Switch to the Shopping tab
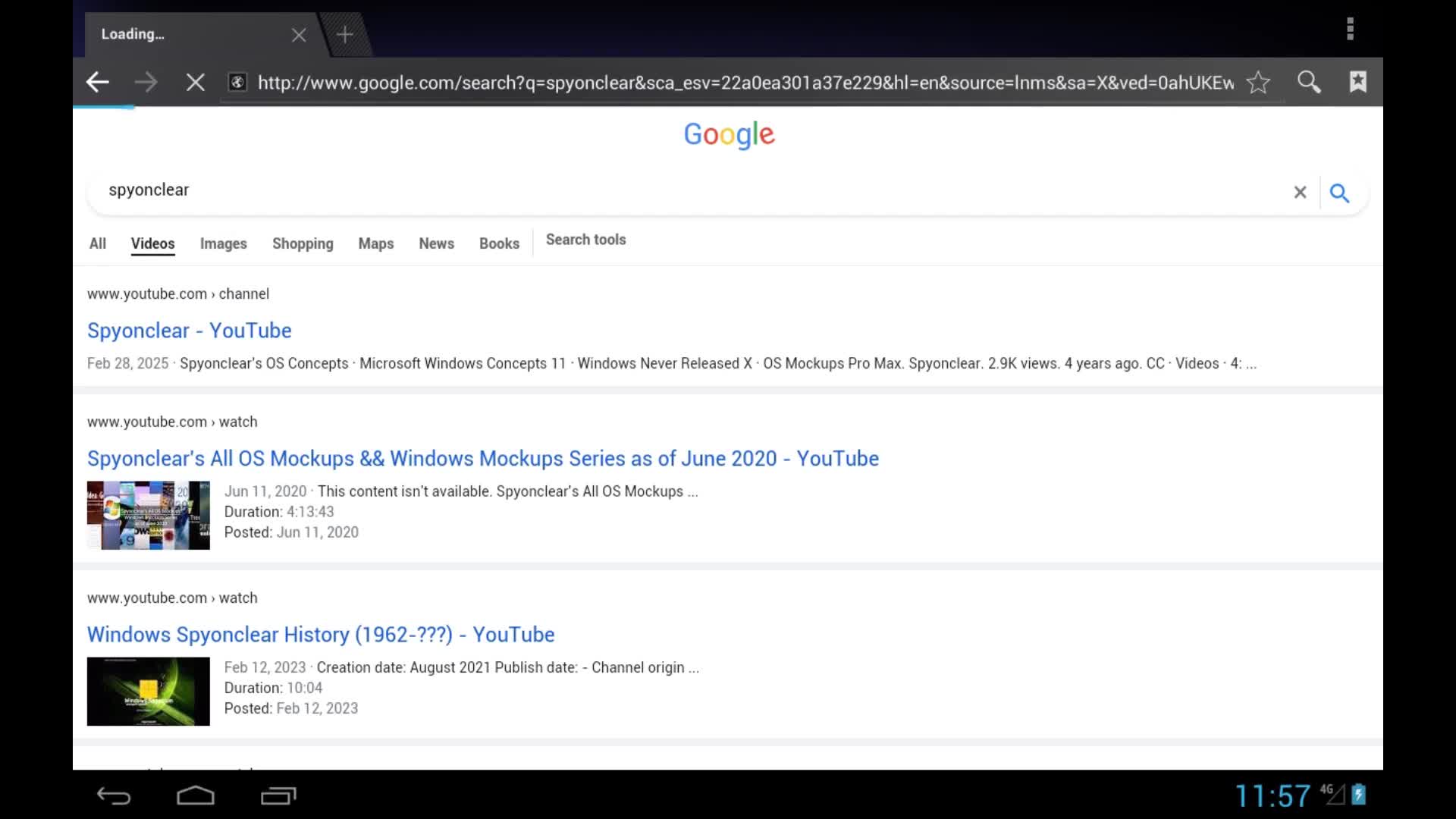 tap(303, 243)
